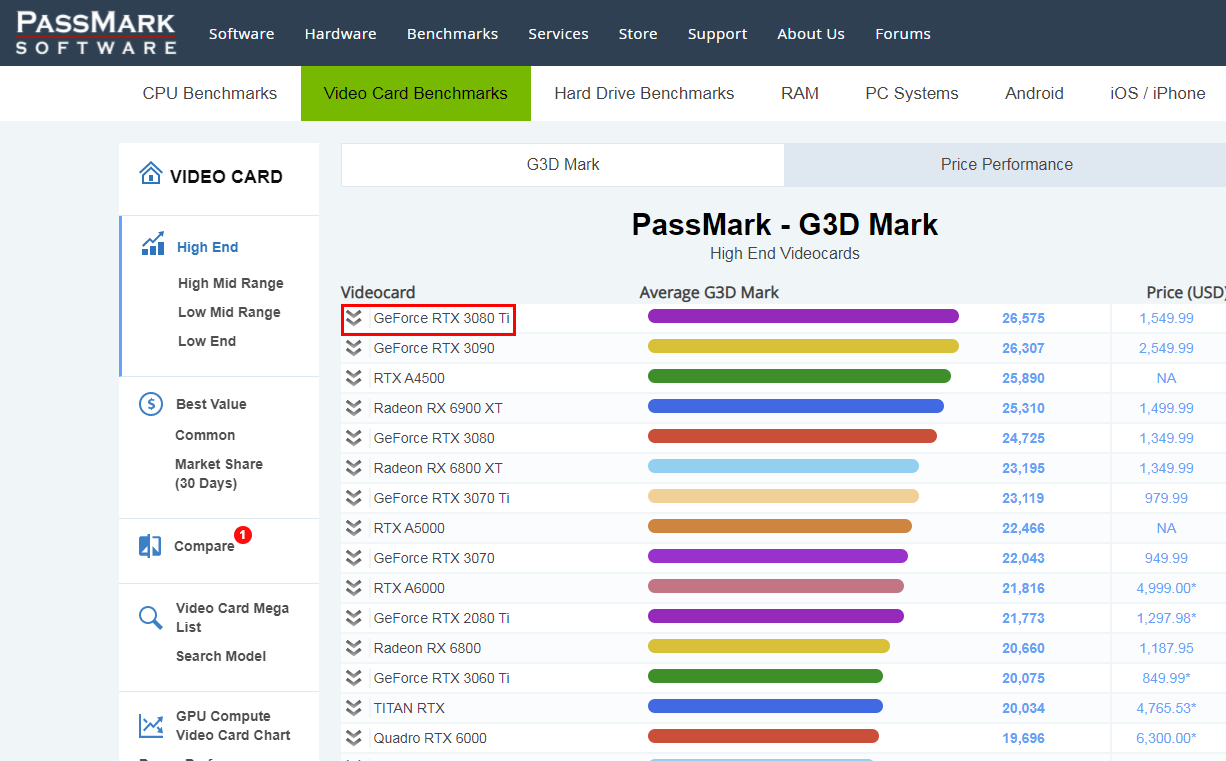This screenshot has width=1226, height=761.
Task: Go to Forums
Action: point(903,34)
